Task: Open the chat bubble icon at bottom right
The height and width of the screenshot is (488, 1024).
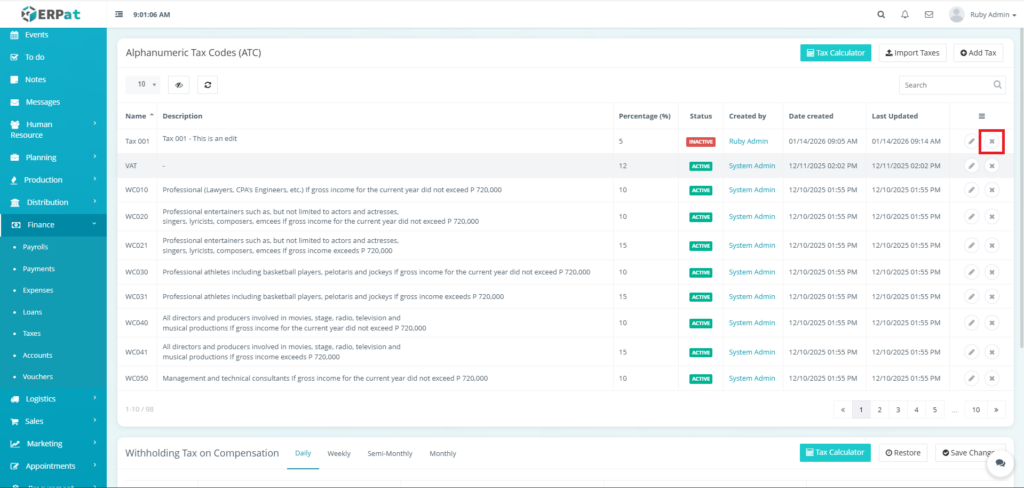Action: pyautogui.click(x=998, y=464)
